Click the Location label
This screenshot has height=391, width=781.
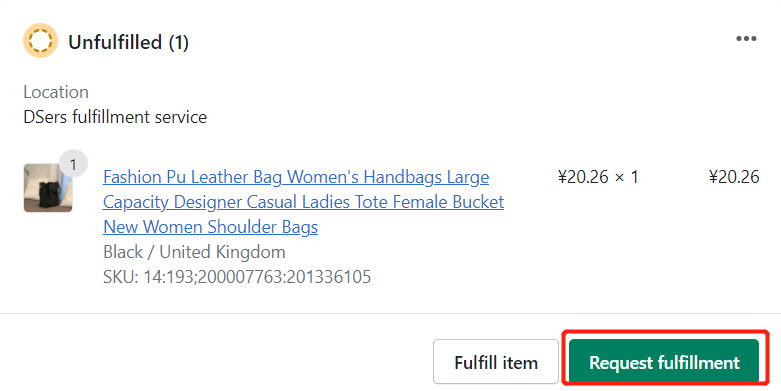56,92
